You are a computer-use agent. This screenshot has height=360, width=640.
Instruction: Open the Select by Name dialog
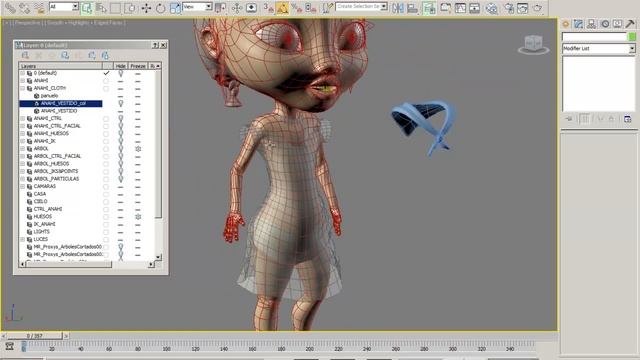pyautogui.click(x=101, y=7)
